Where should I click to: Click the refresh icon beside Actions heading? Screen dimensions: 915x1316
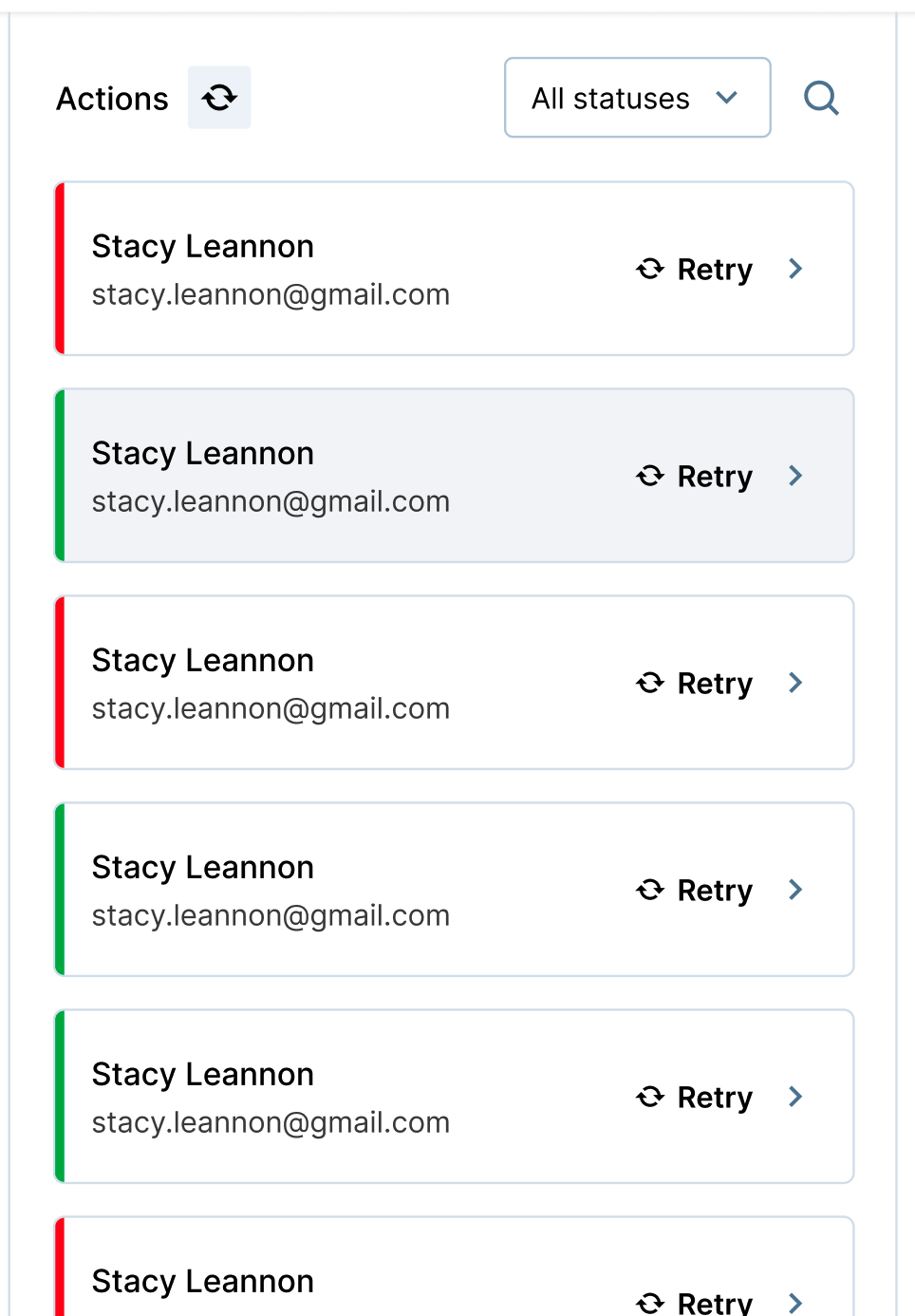point(219,98)
